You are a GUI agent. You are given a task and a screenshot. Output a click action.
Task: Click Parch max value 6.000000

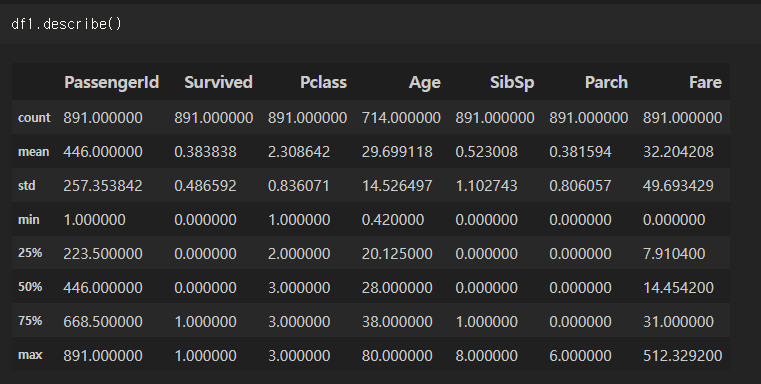[x=580, y=355]
